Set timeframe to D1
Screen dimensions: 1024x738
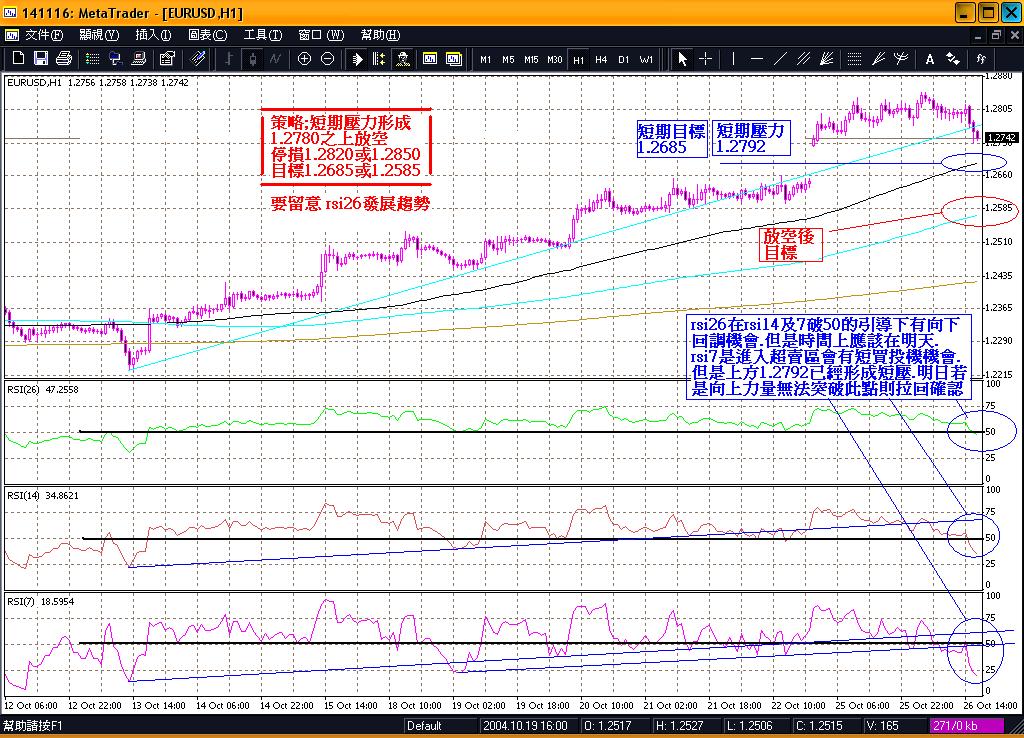(623, 59)
